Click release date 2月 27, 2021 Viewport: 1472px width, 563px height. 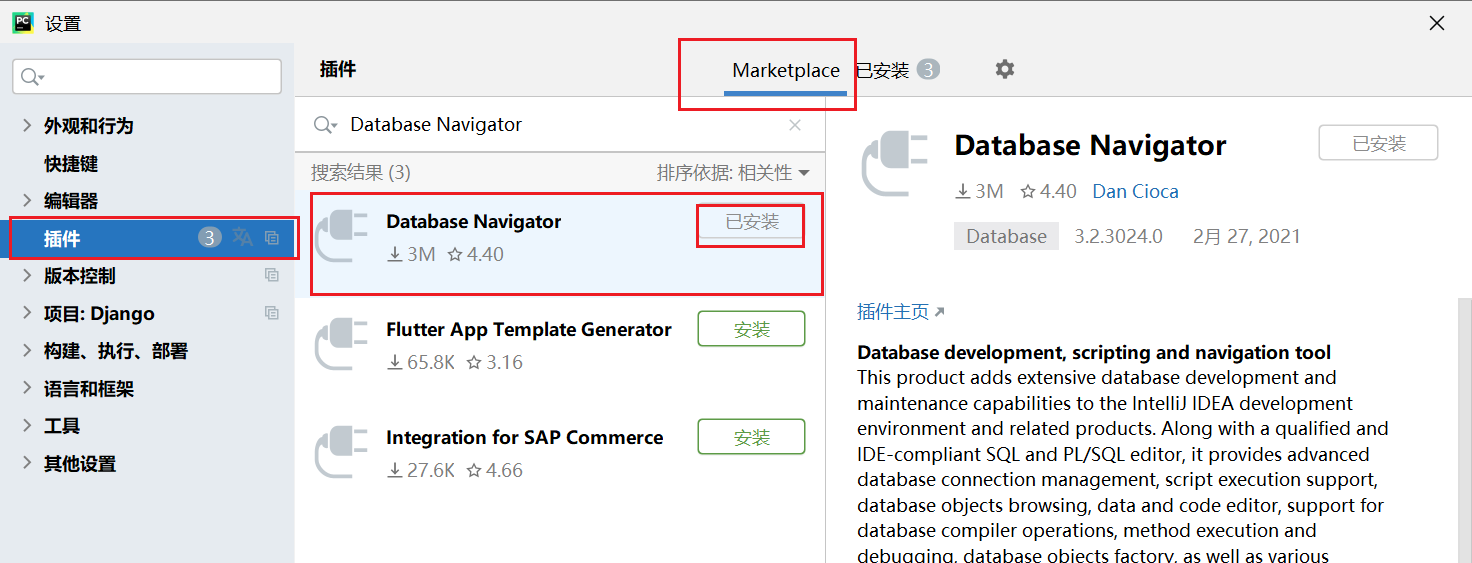[1247, 237]
